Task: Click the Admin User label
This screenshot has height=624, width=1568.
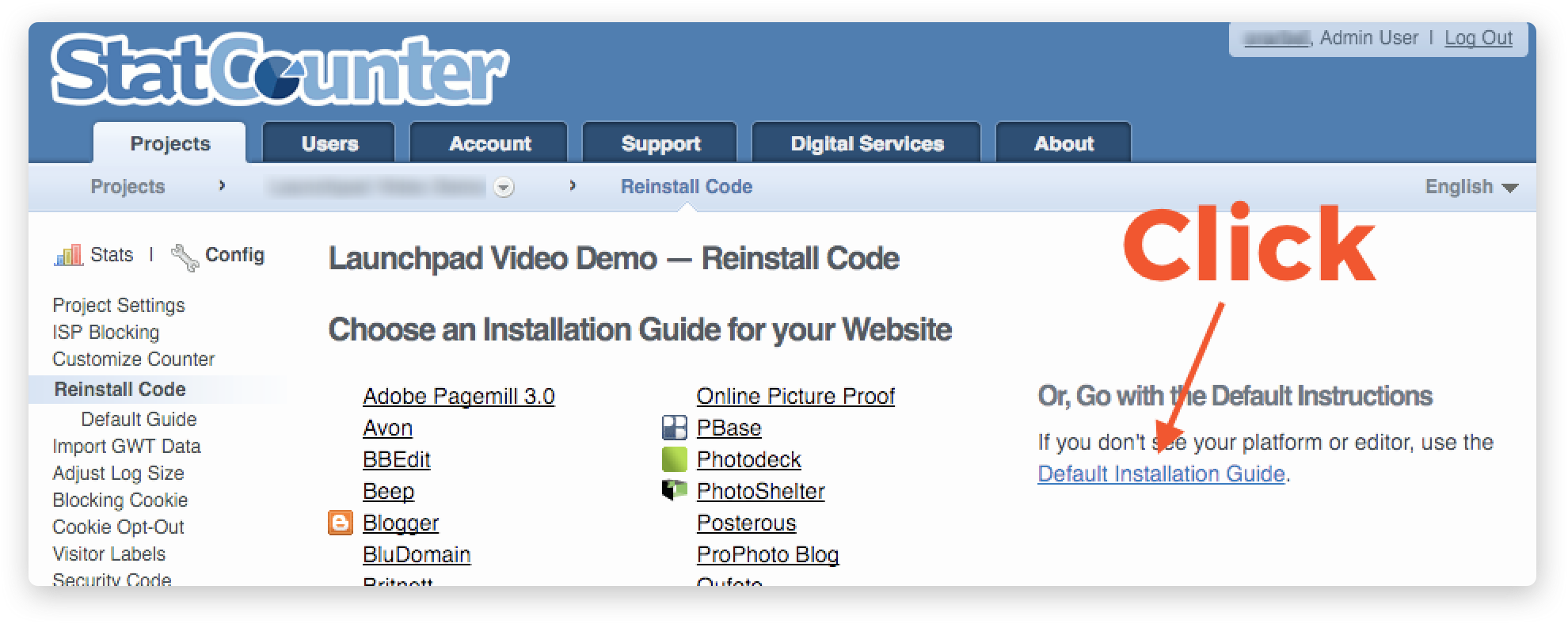Action: click(1369, 38)
